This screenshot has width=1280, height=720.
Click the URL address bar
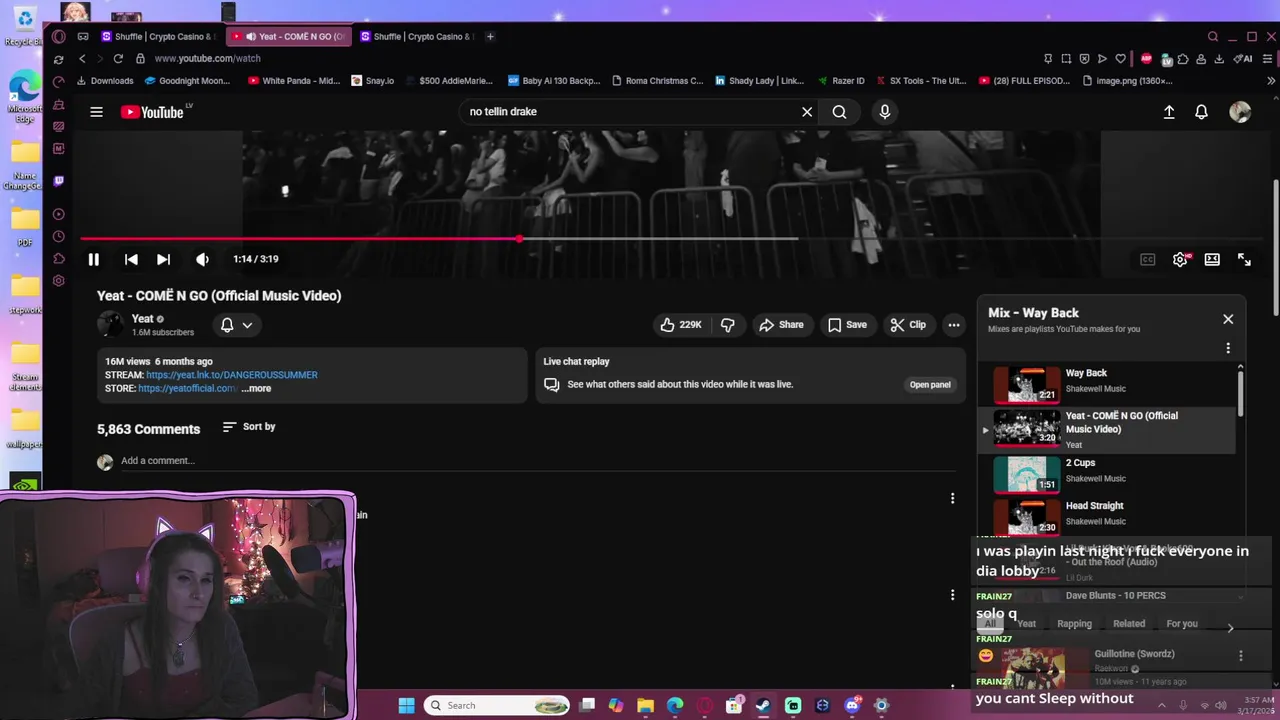coord(590,59)
